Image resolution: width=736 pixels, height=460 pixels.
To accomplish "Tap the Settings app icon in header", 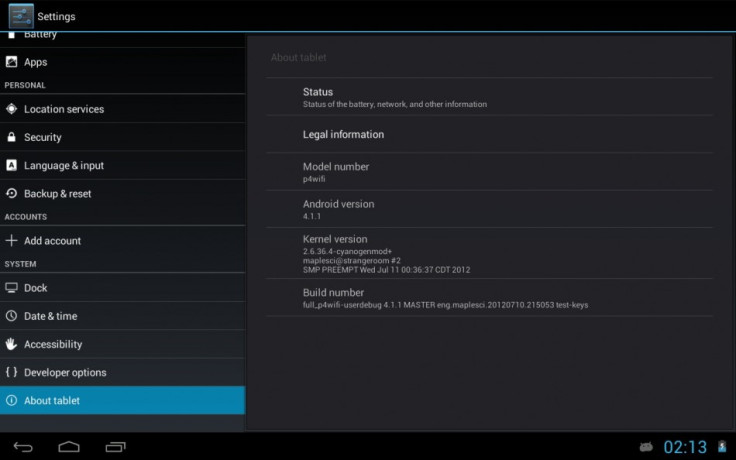I will coord(21,16).
